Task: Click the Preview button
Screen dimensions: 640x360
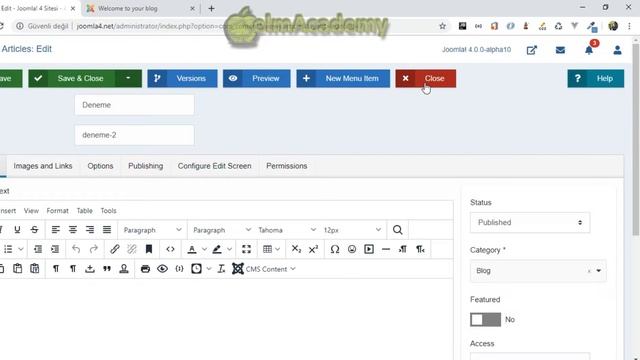Action: [257, 78]
